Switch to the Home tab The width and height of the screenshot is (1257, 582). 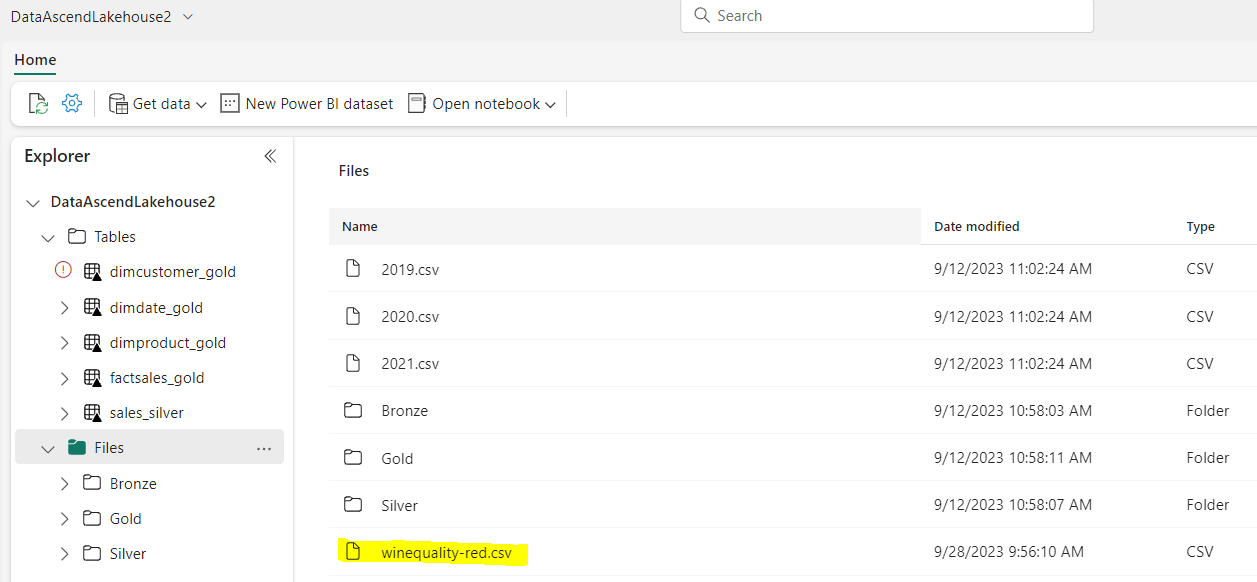point(34,60)
